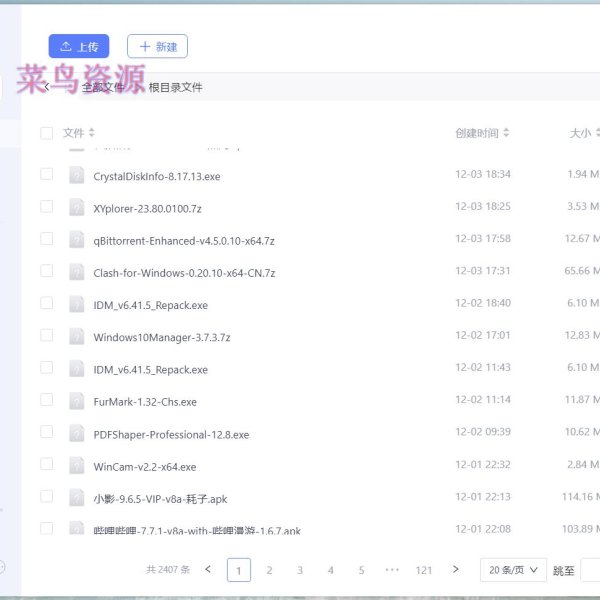Viewport: 600px width, 600px height.
Task: Check the box for qBittorrent-Enhanced-v4.5.0.10-x64.7z
Action: click(47, 238)
